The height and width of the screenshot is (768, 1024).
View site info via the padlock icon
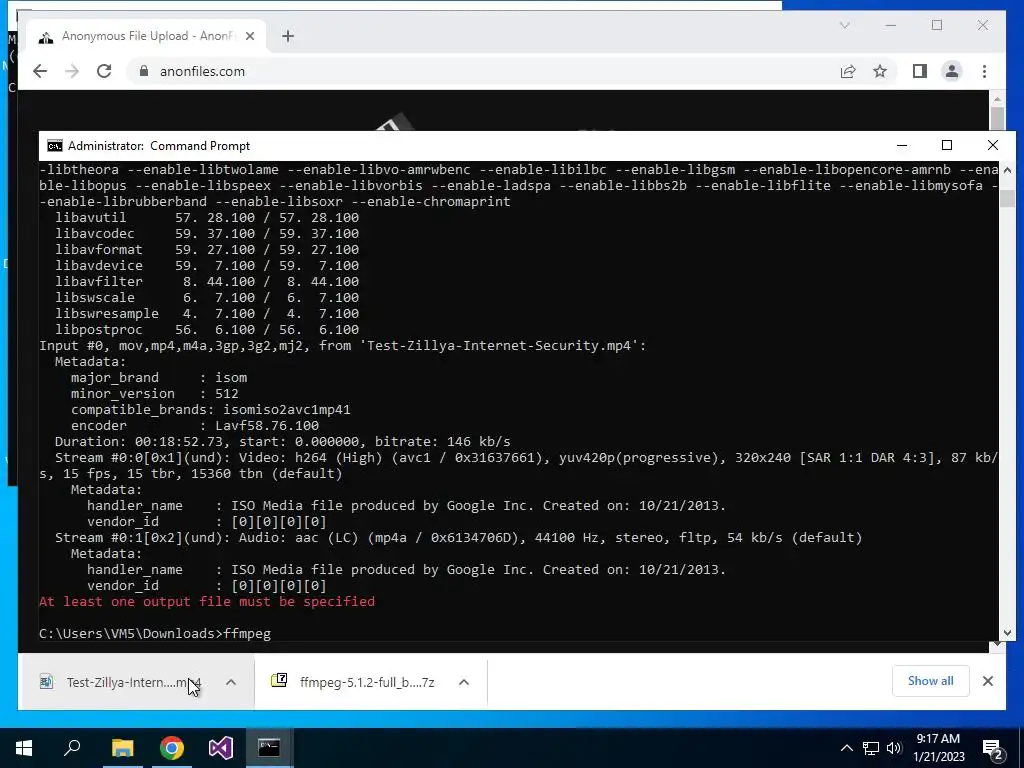(x=144, y=71)
